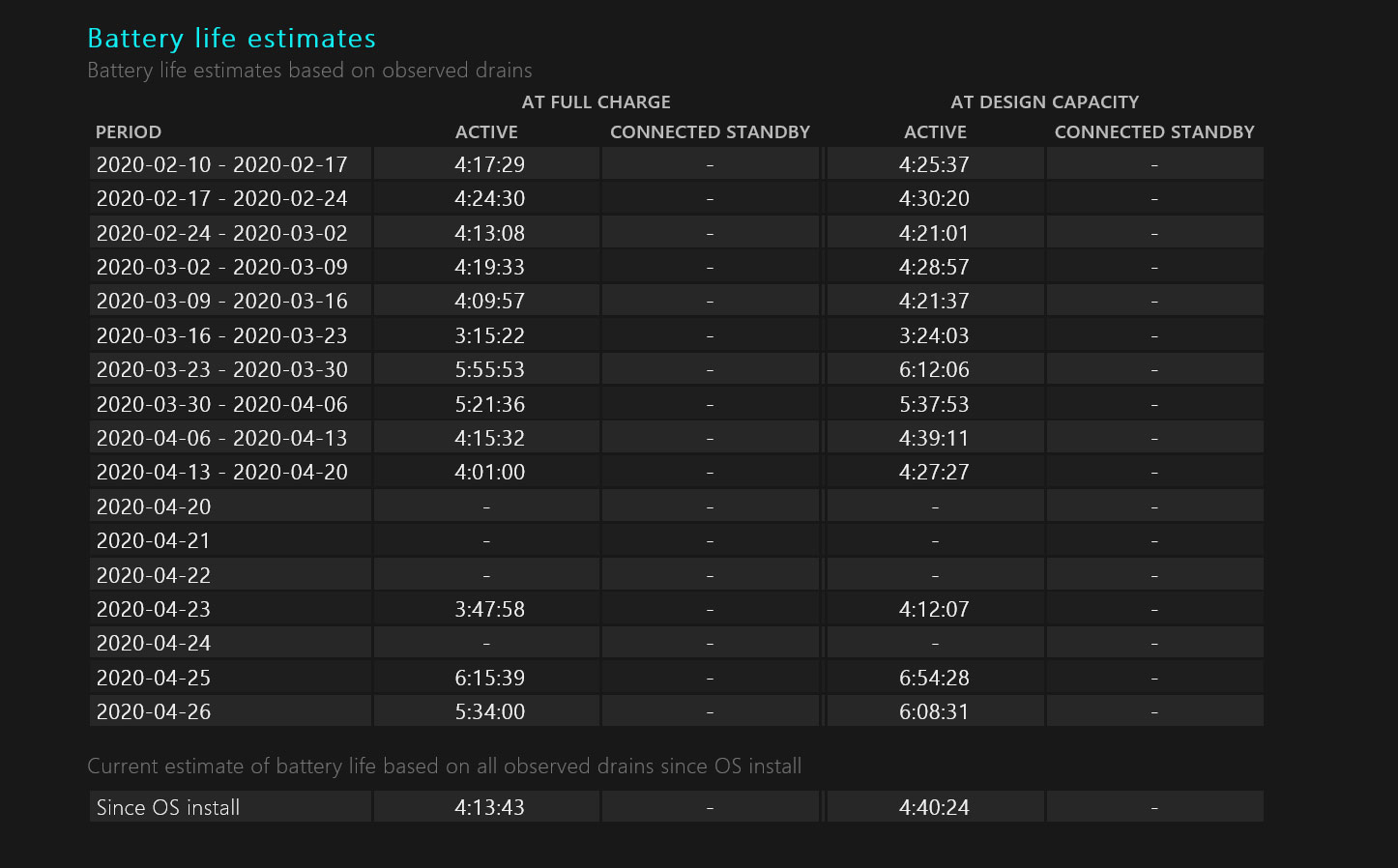Click design capacity value 4:39:11

(x=934, y=438)
